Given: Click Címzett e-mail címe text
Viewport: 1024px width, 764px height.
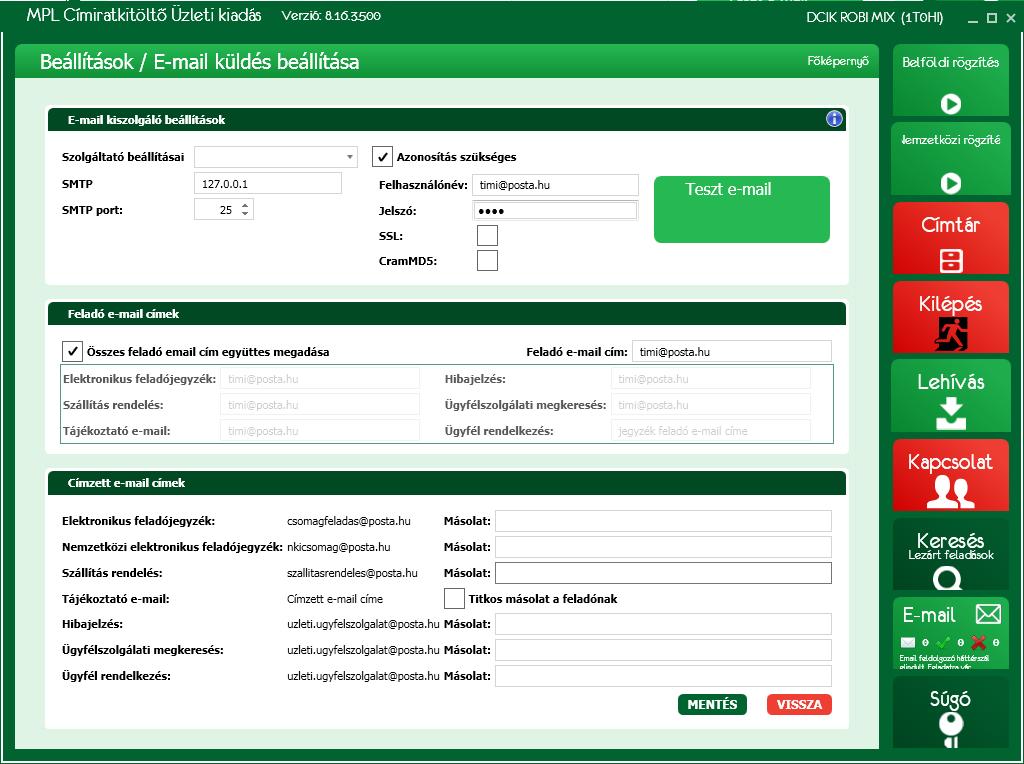Looking at the screenshot, I should click(335, 599).
